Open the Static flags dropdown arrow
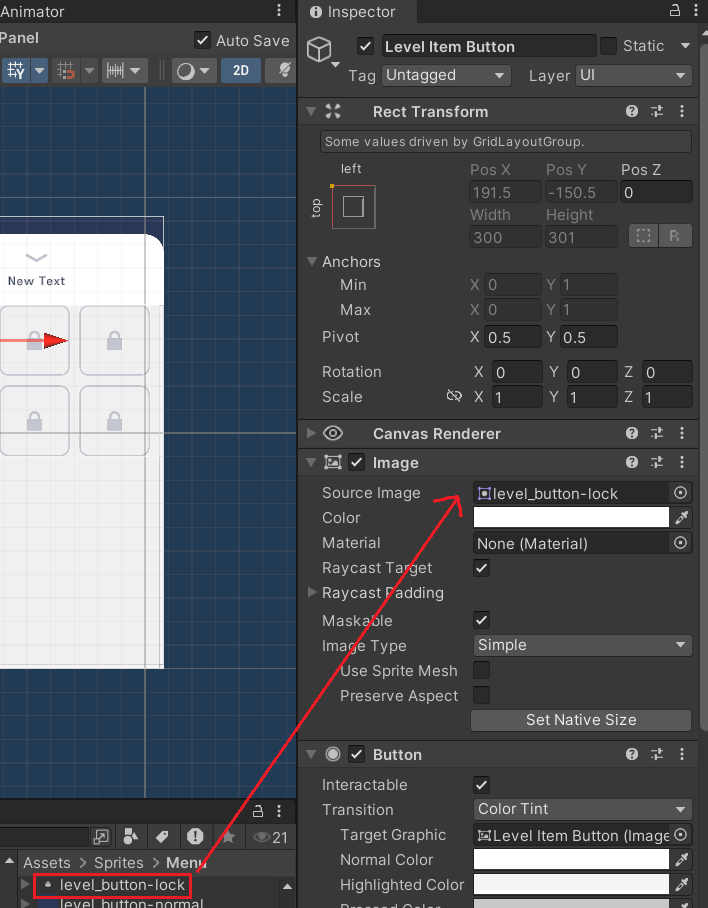This screenshot has height=908, width=708. tap(685, 46)
